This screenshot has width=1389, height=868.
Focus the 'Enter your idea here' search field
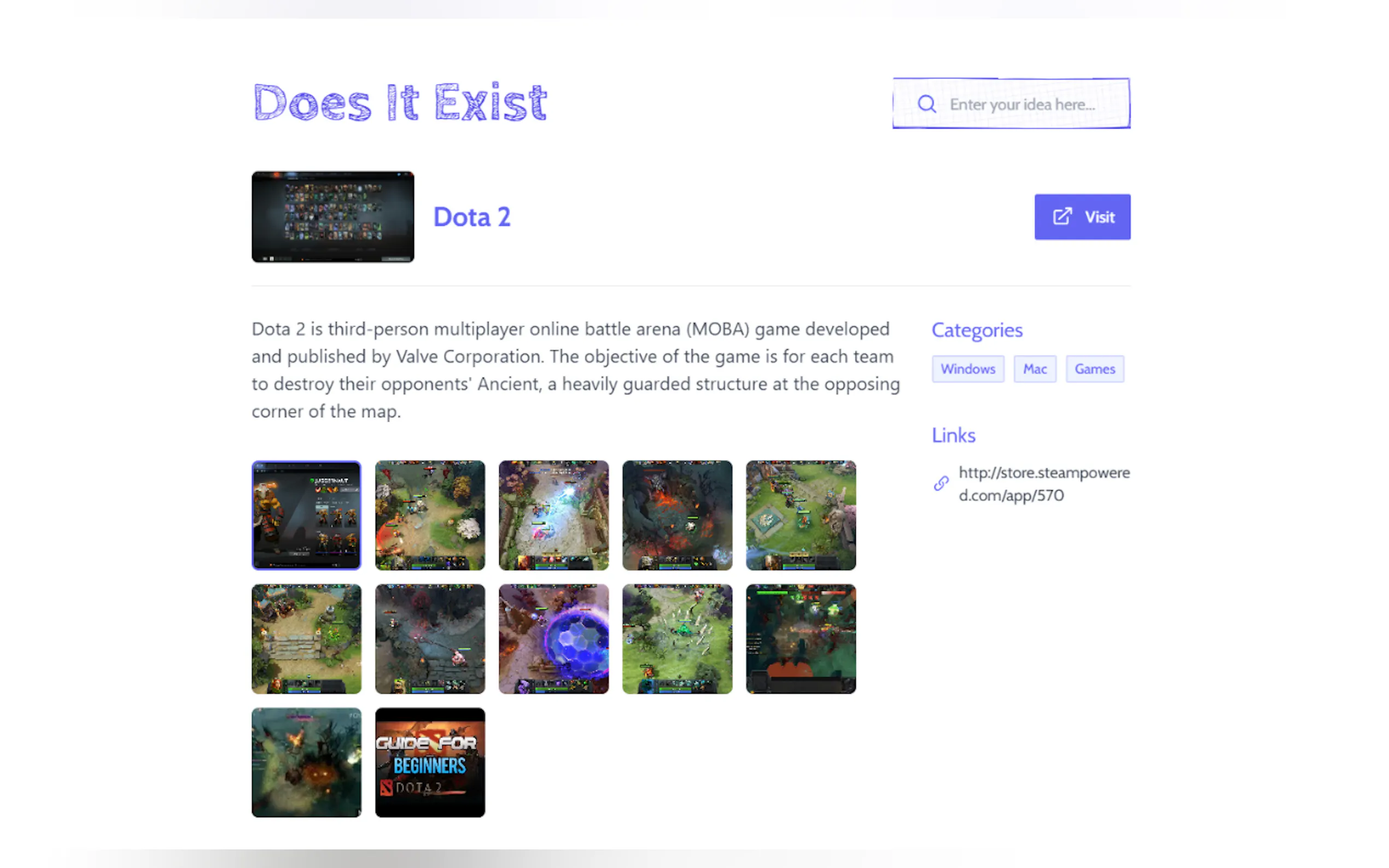(x=1011, y=103)
